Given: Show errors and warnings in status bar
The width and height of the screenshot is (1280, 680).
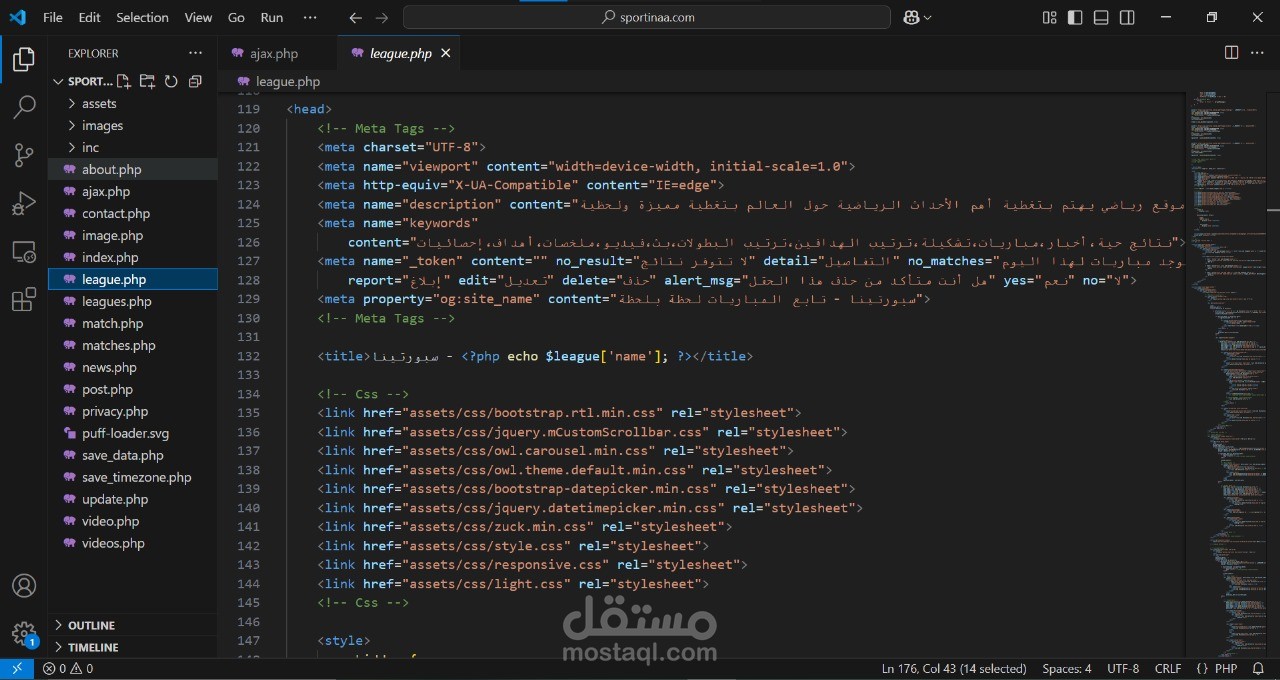Looking at the screenshot, I should 68,669.
